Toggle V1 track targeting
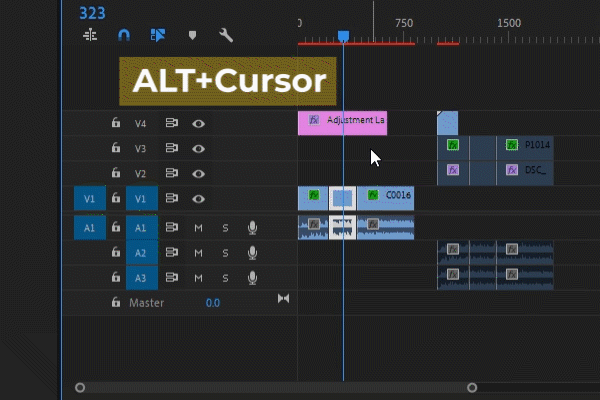This screenshot has width=600, height=400. [x=142, y=199]
